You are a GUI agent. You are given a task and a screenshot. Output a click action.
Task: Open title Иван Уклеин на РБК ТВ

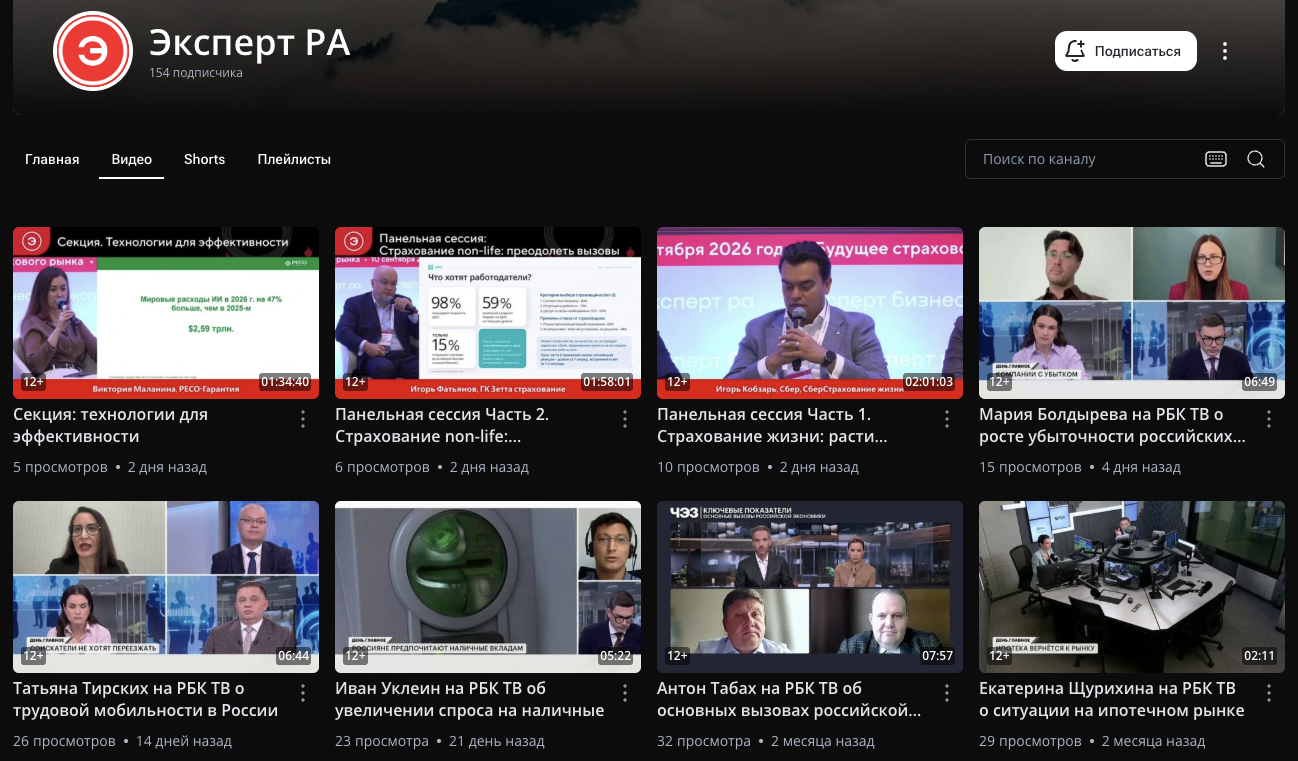(x=470, y=699)
